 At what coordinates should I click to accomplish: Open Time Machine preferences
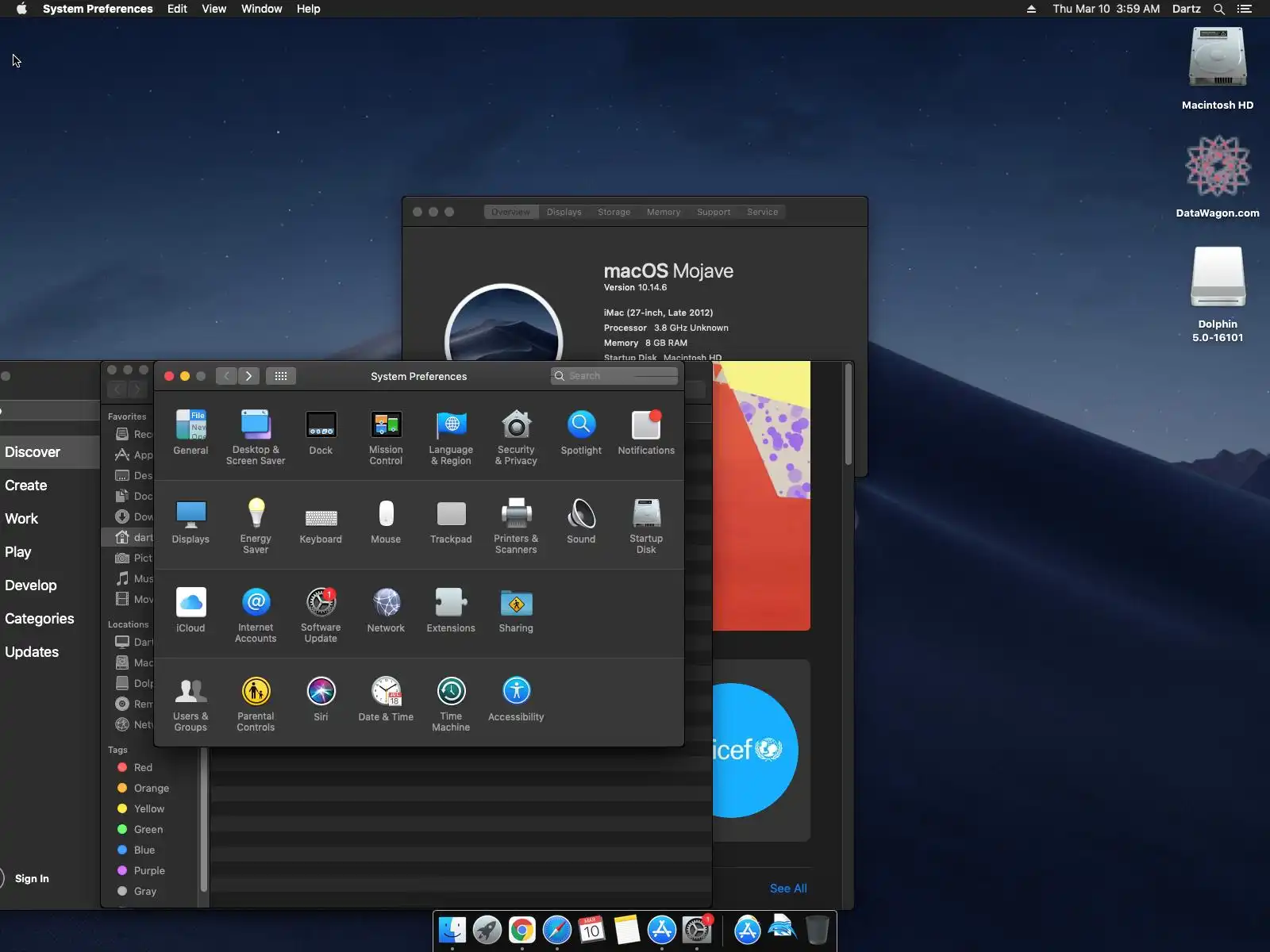451,704
